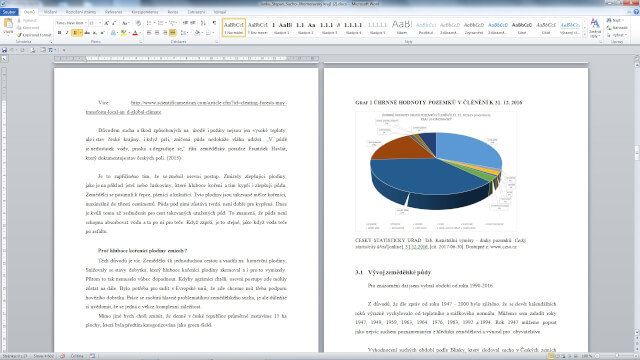Open the Change Styles icon

(x=595, y=27)
